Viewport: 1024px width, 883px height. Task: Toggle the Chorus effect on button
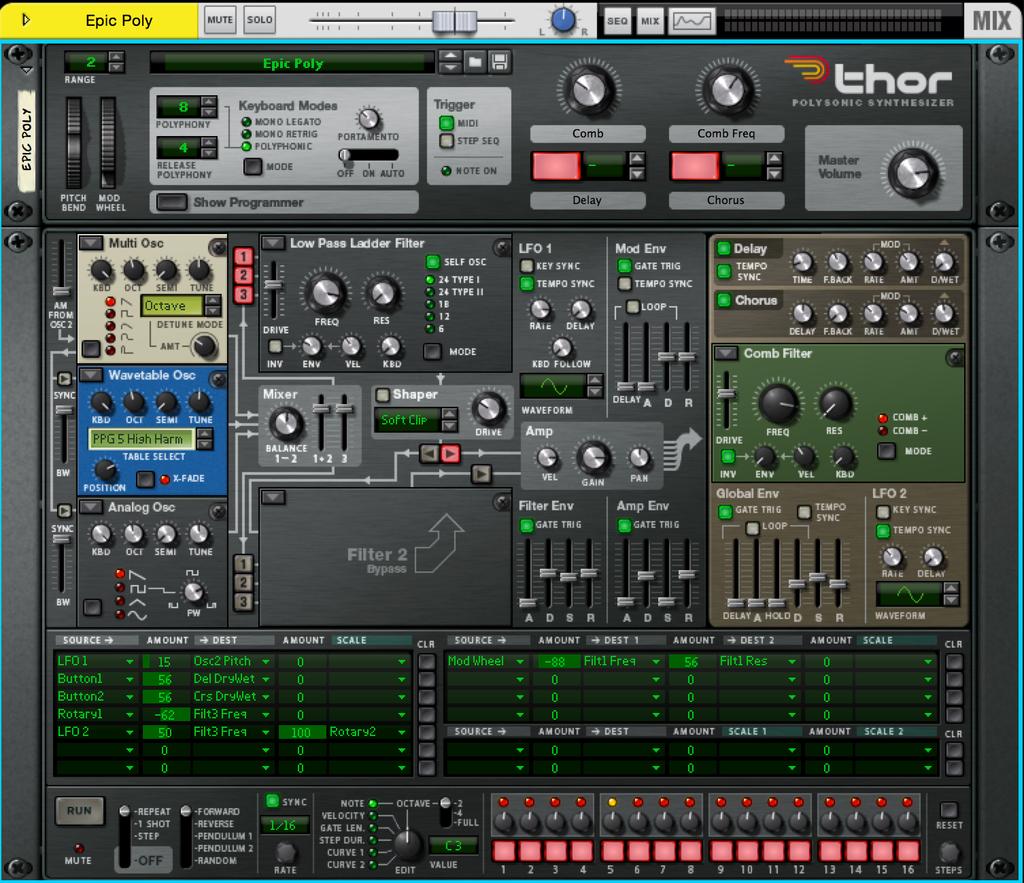pyautogui.click(x=724, y=300)
